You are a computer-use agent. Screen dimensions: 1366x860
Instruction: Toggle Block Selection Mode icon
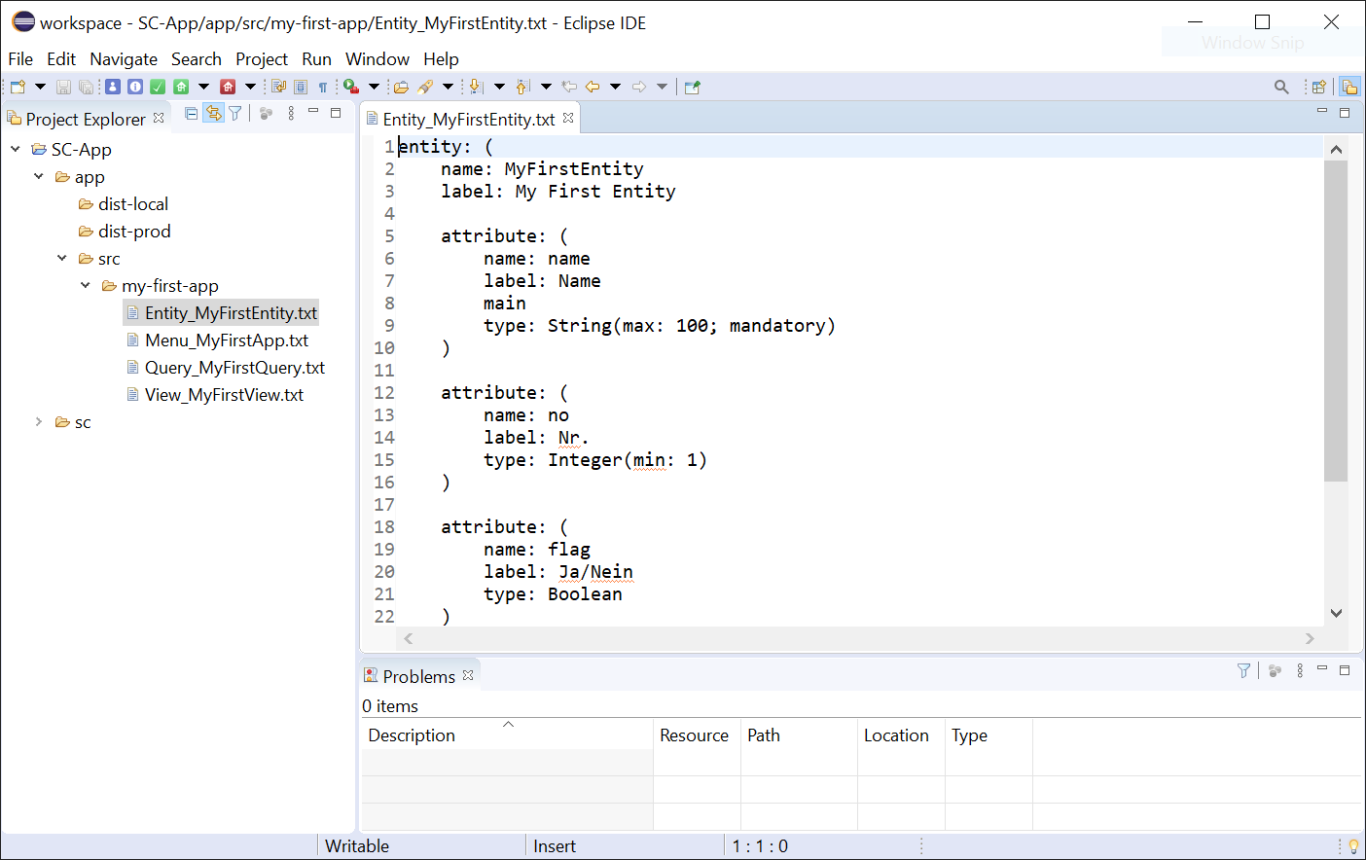coord(300,87)
